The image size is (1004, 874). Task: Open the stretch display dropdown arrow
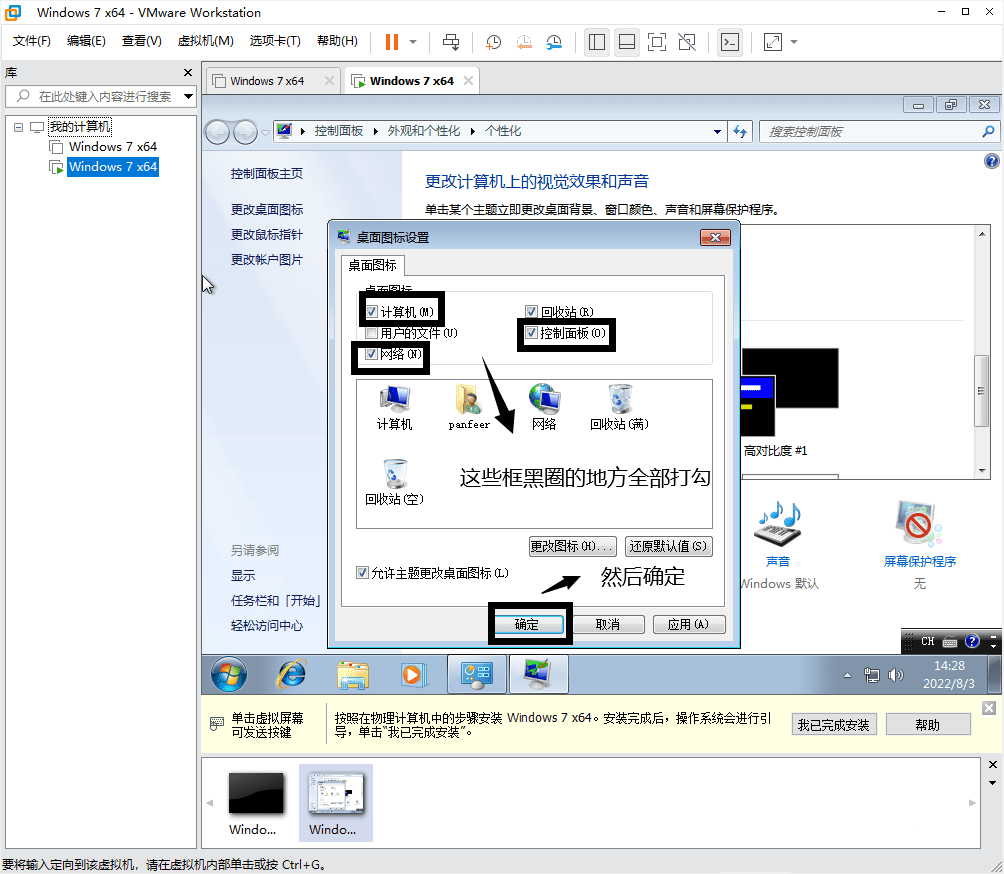tap(794, 42)
